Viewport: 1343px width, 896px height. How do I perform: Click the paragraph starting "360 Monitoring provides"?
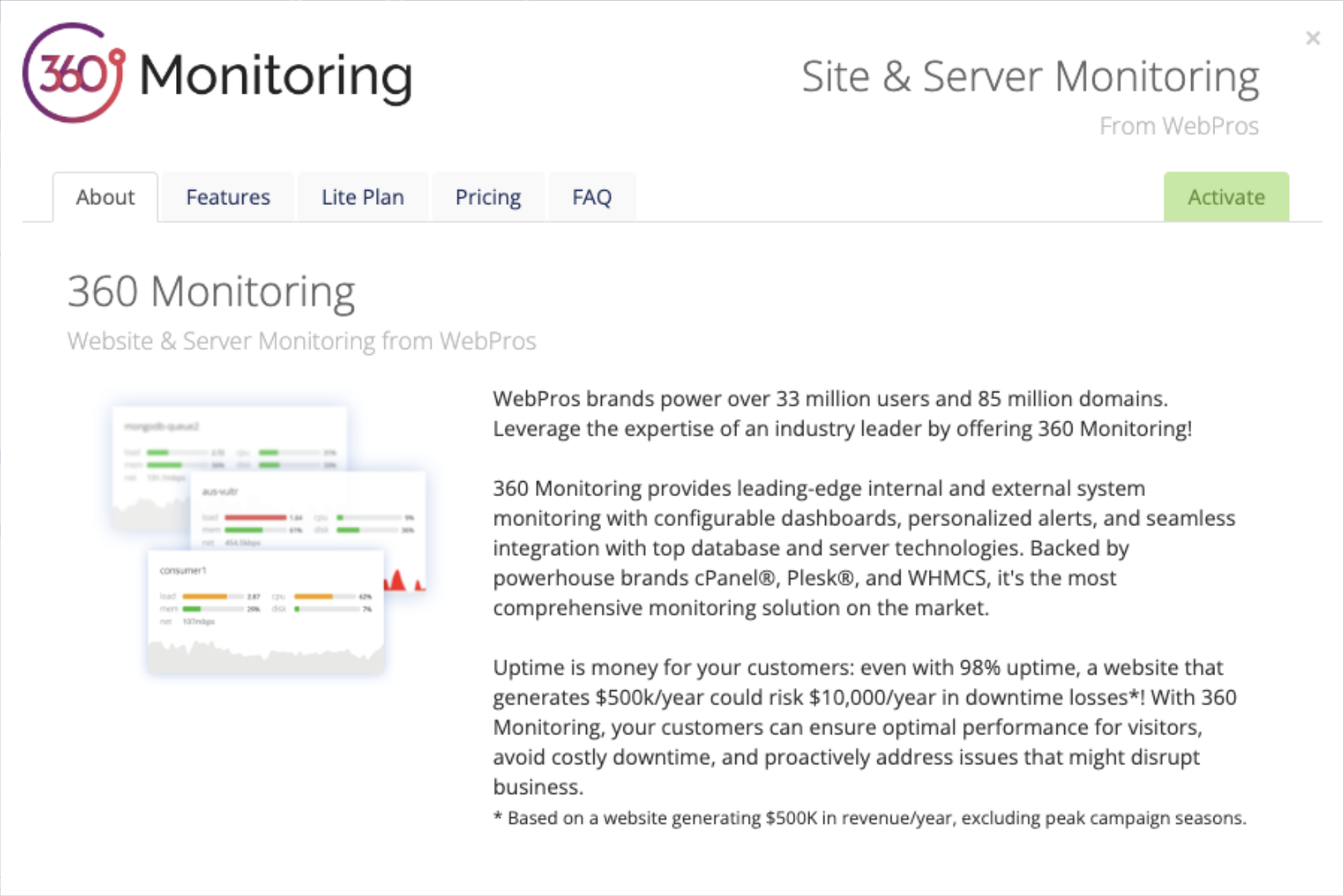point(864,548)
